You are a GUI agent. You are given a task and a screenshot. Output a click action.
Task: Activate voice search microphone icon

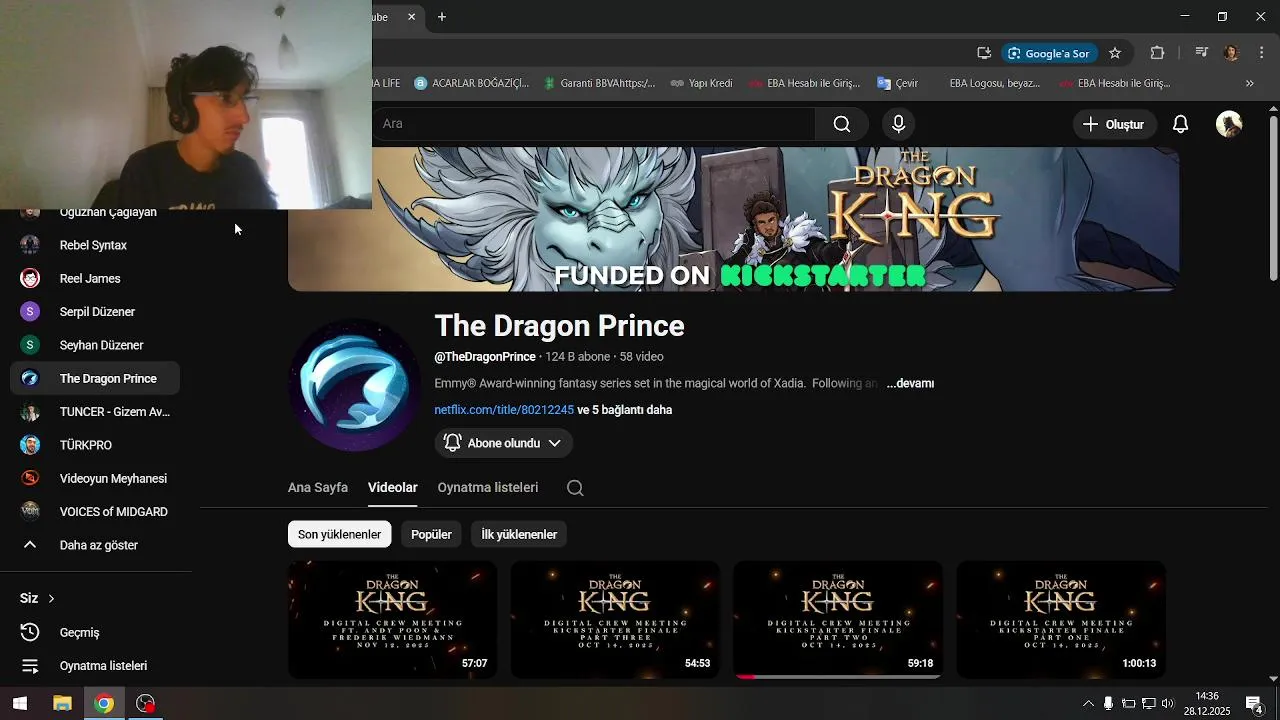(898, 124)
